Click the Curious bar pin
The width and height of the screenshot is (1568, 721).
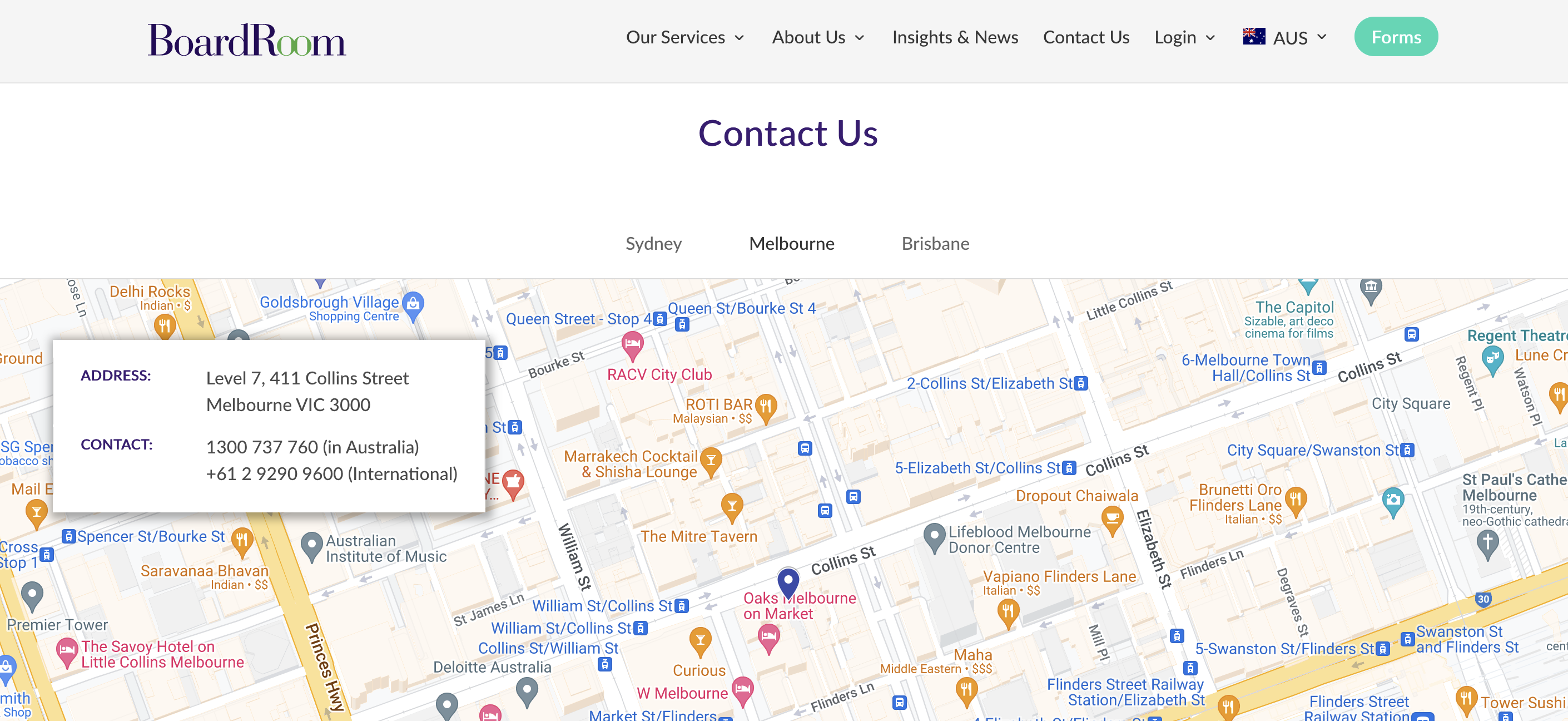pyautogui.click(x=700, y=643)
